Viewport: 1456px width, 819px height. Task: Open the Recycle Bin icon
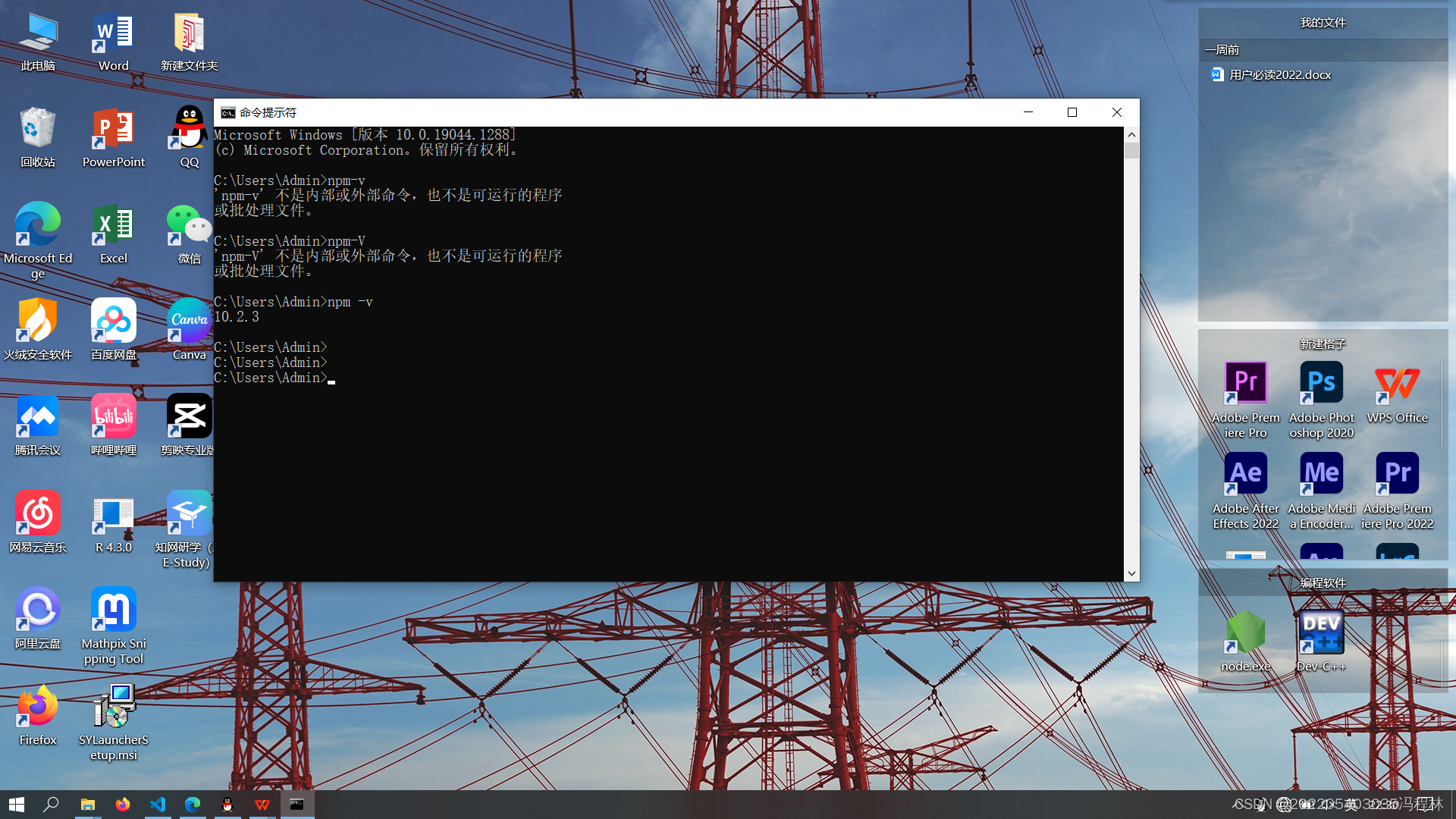click(37, 129)
